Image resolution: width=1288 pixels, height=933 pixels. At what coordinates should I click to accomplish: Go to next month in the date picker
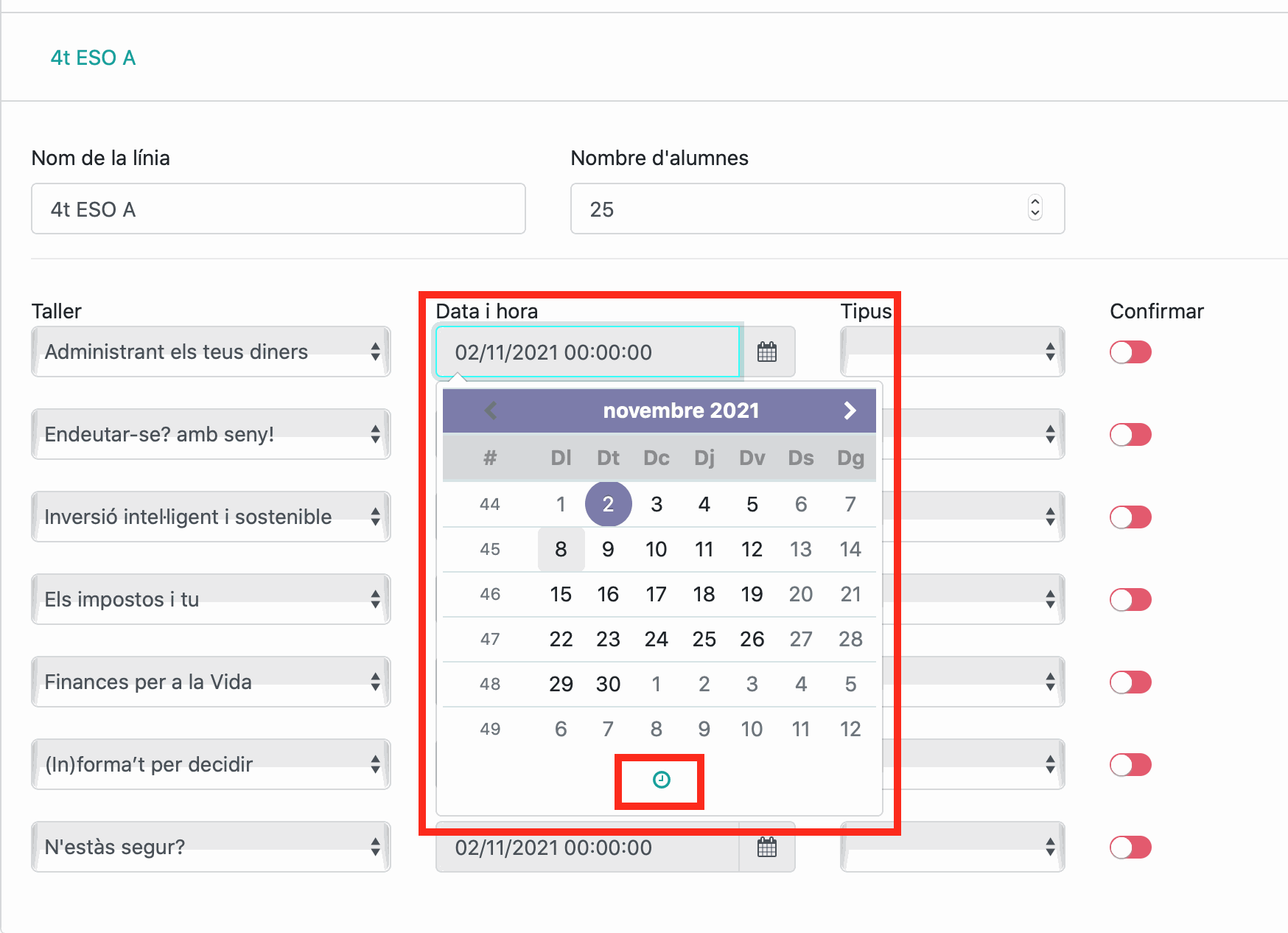(x=850, y=410)
